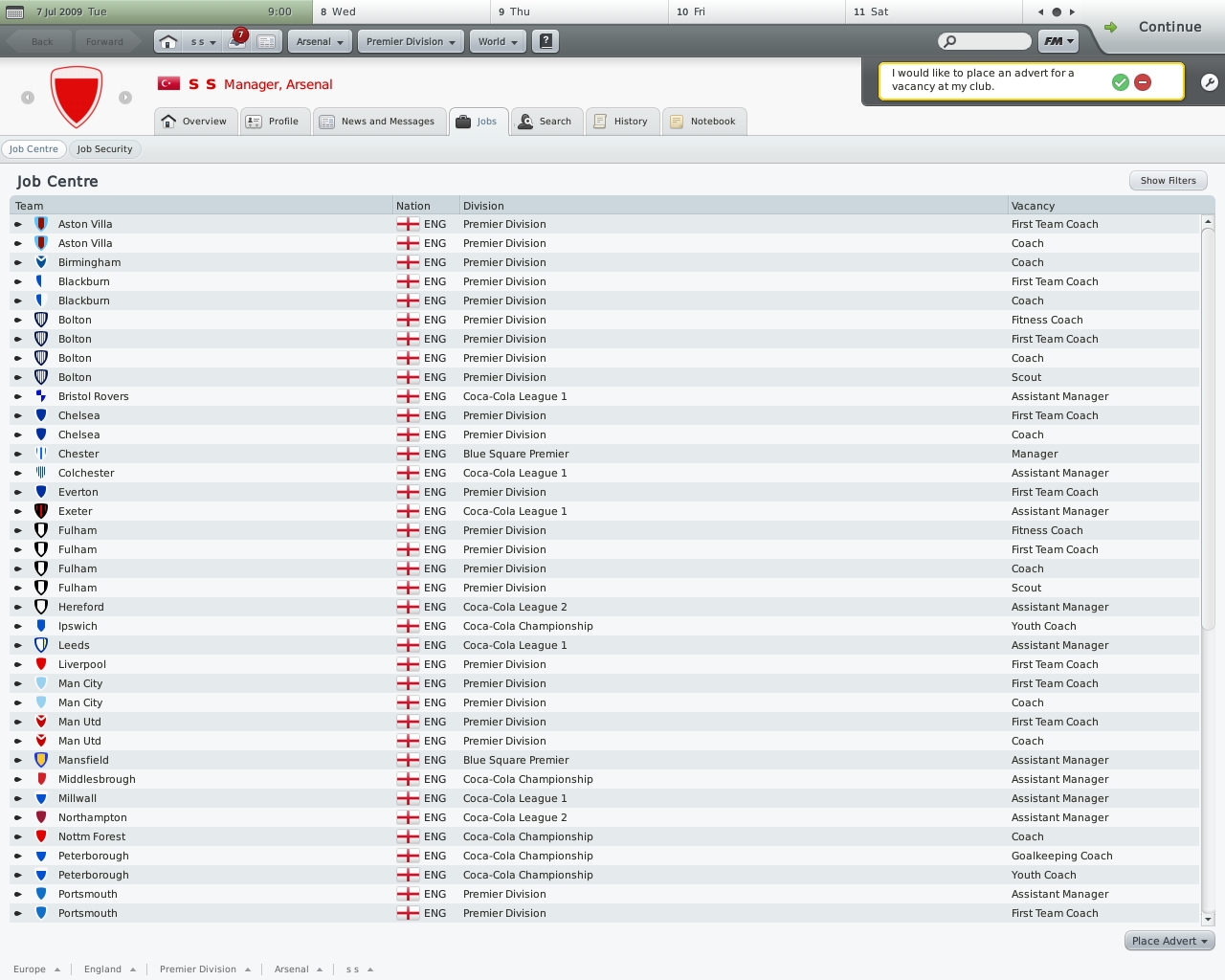The height and width of the screenshot is (980, 1225).
Task: Open the FM menu dropdown
Action: point(1058,41)
